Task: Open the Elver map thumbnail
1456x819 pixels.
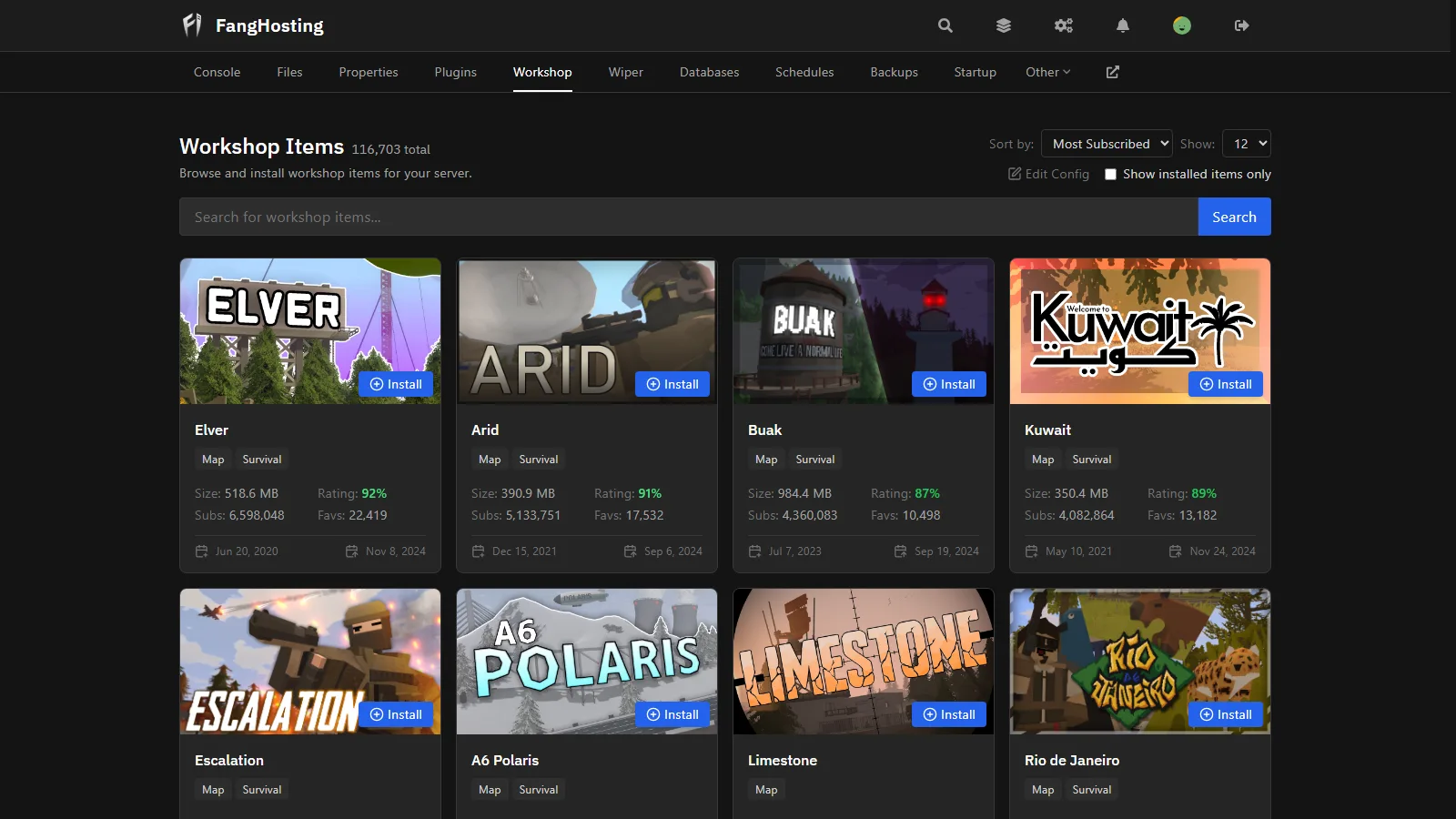Action: [310, 331]
